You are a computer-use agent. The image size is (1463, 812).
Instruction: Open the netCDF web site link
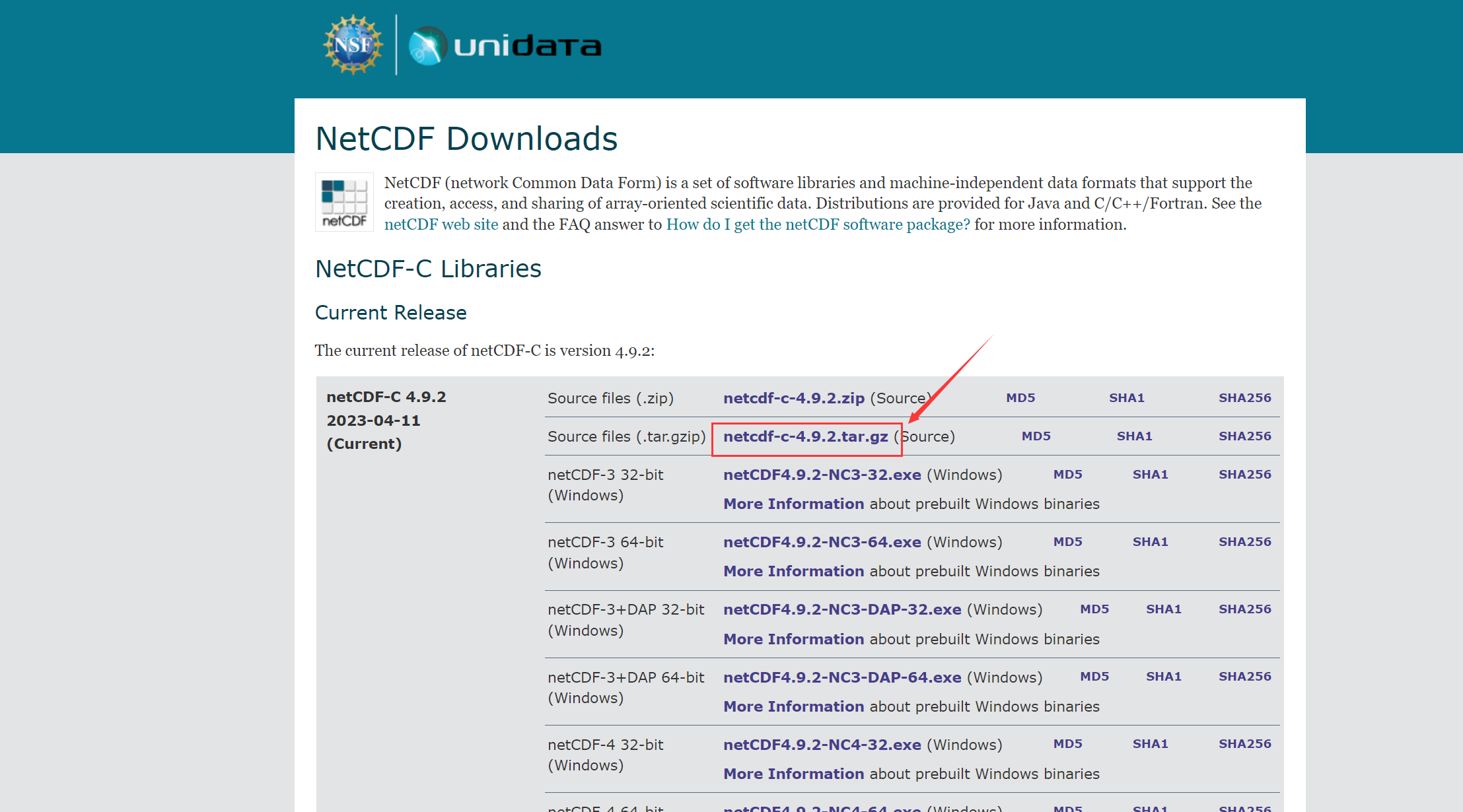(x=441, y=224)
